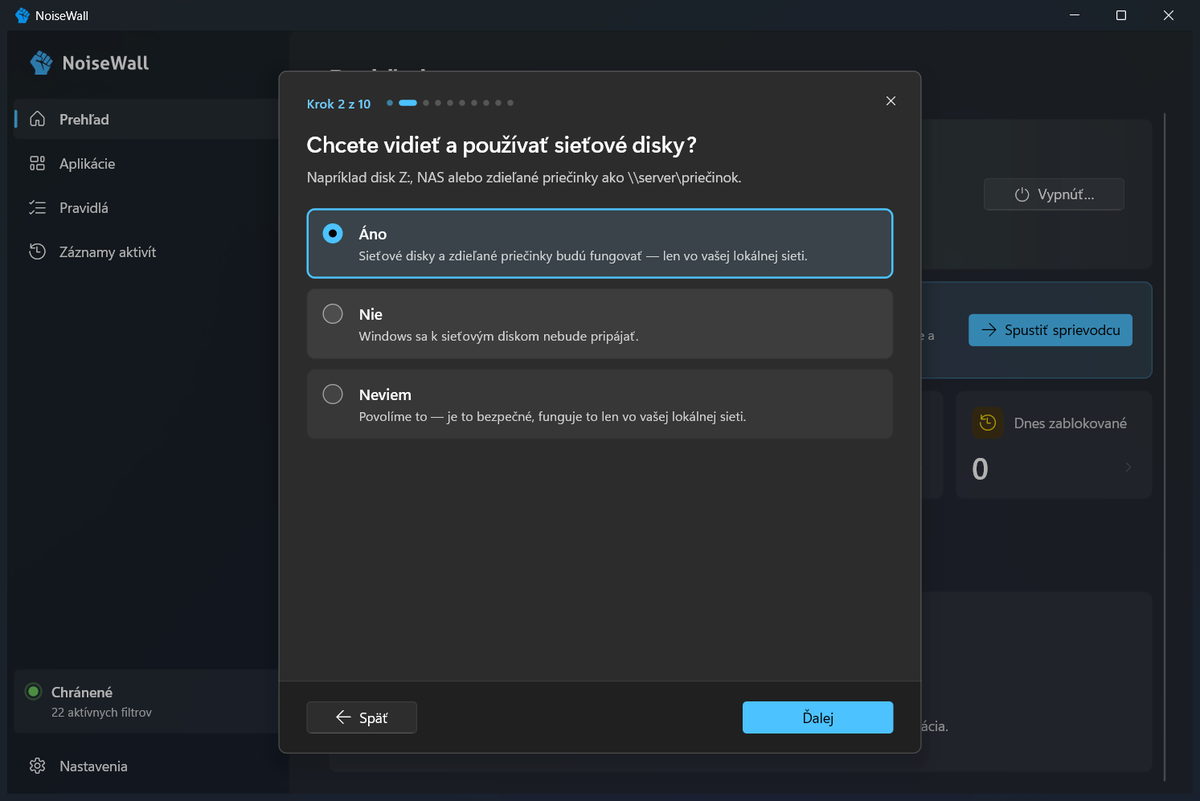Close the wizard dialog with the X
This screenshot has width=1200, height=801.
pos(891,101)
